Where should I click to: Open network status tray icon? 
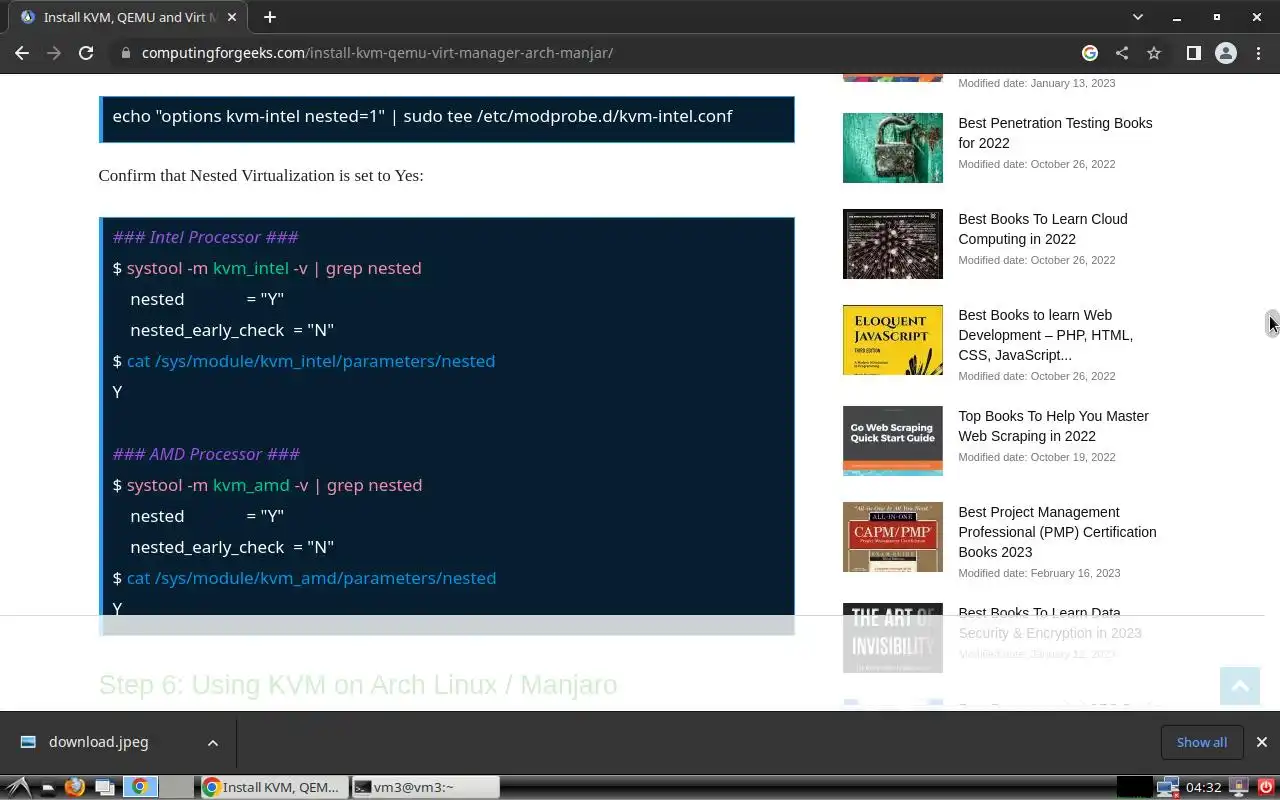(1167, 787)
